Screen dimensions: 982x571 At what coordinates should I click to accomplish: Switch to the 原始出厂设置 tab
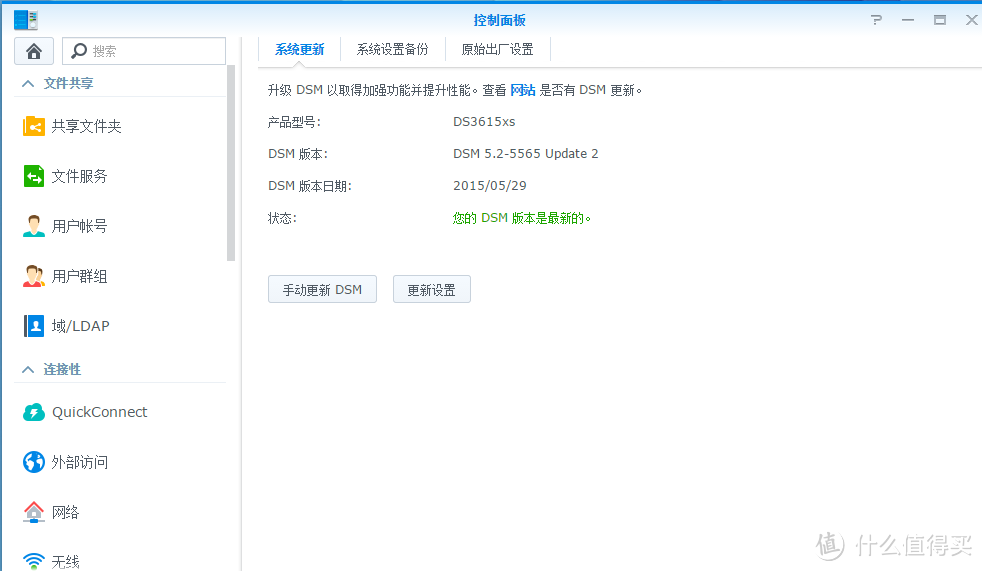(498, 49)
